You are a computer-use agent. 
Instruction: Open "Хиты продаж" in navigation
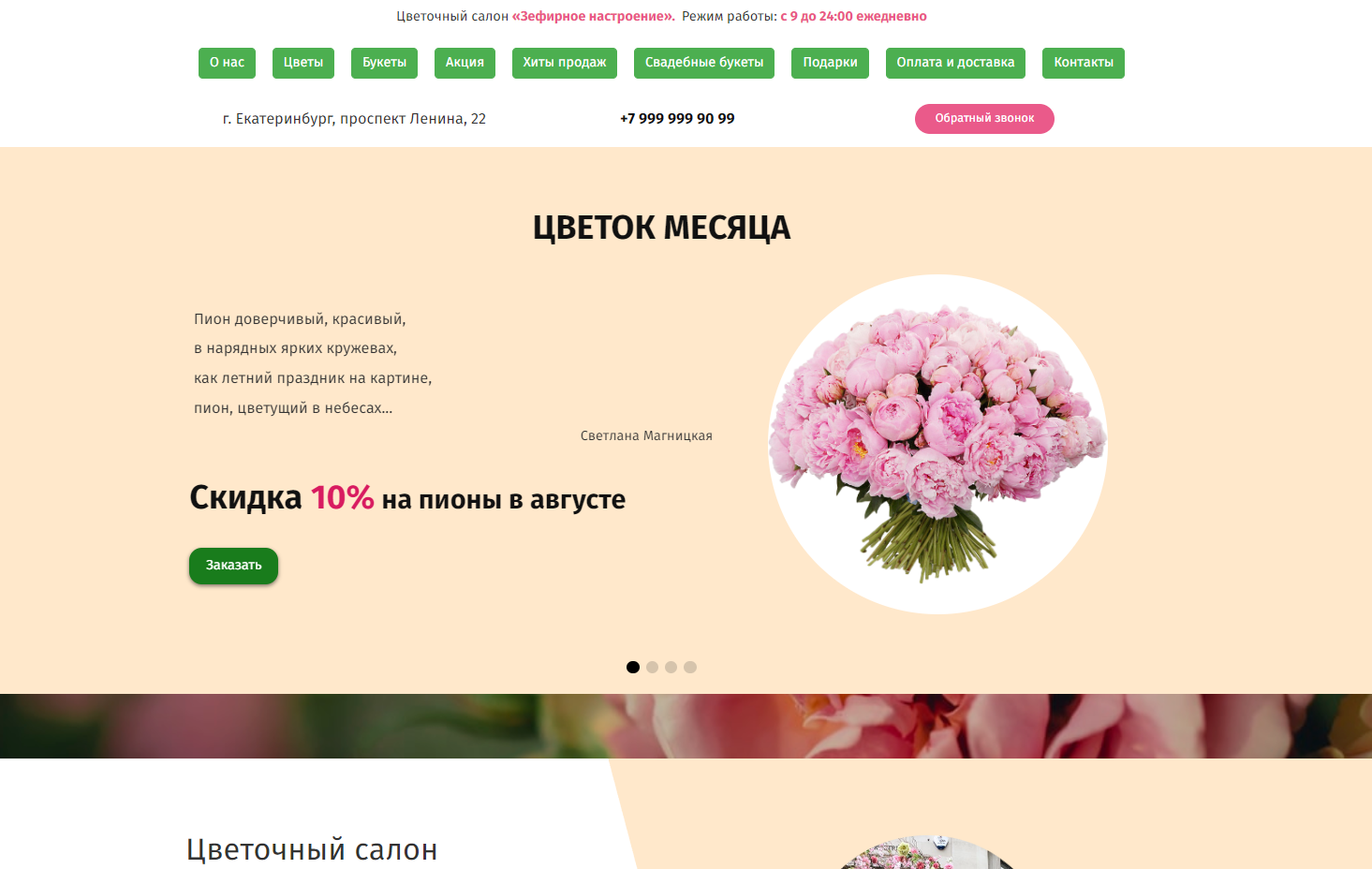(x=565, y=63)
